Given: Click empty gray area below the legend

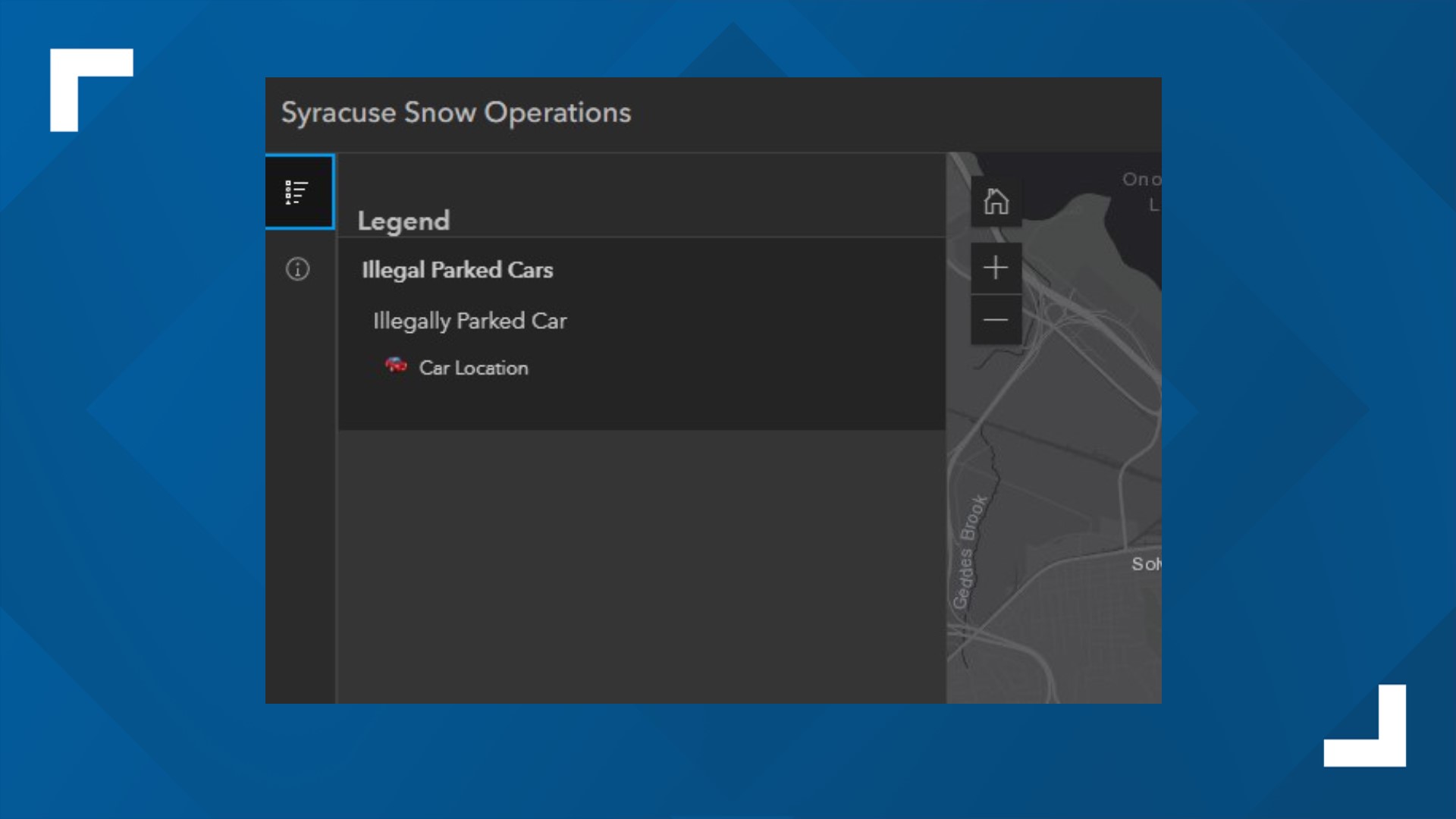Looking at the screenshot, I should (641, 565).
